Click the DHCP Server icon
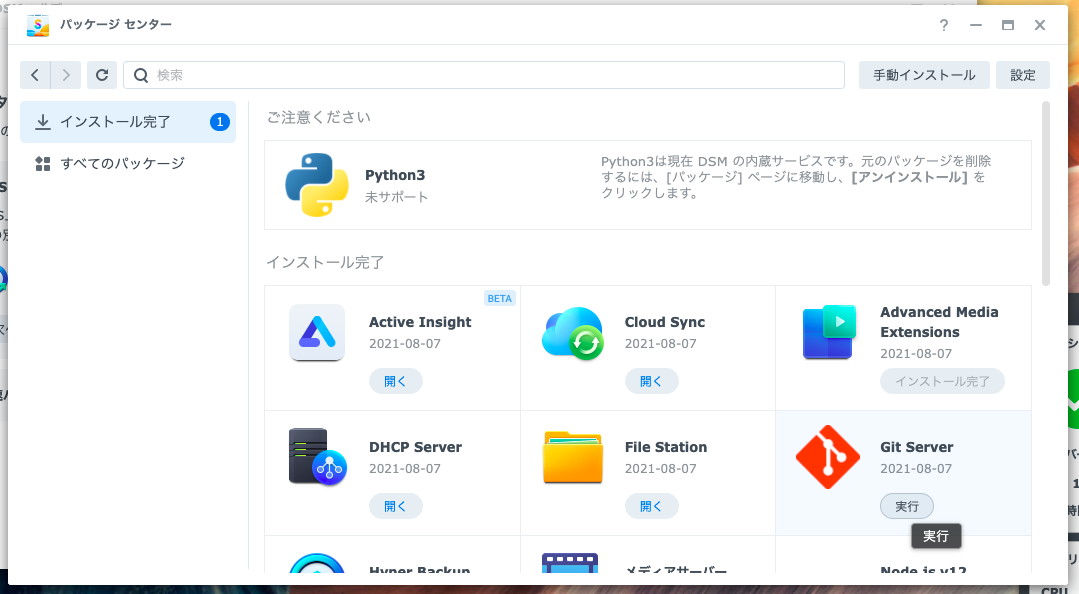This screenshot has height=594, width=1079. pyautogui.click(x=317, y=457)
